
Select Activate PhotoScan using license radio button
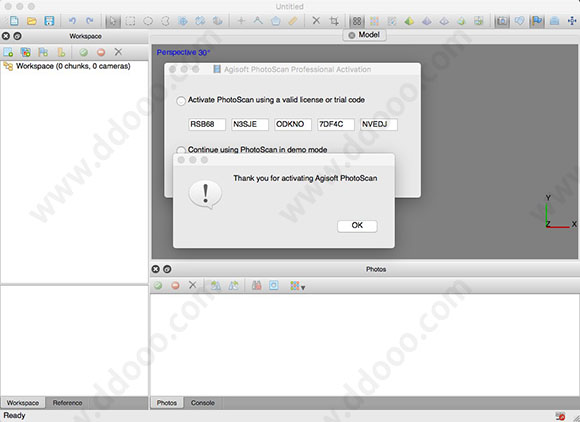click(x=181, y=101)
